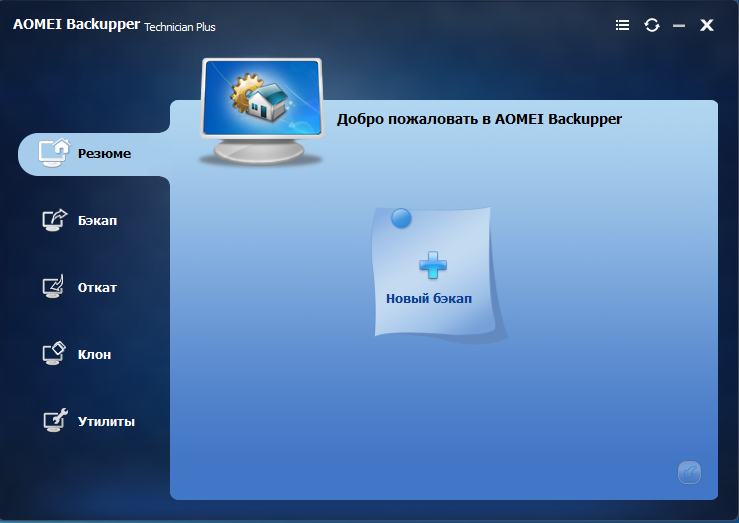Click the welcome monitor house image
Screen dimensions: 739x523
(262, 112)
